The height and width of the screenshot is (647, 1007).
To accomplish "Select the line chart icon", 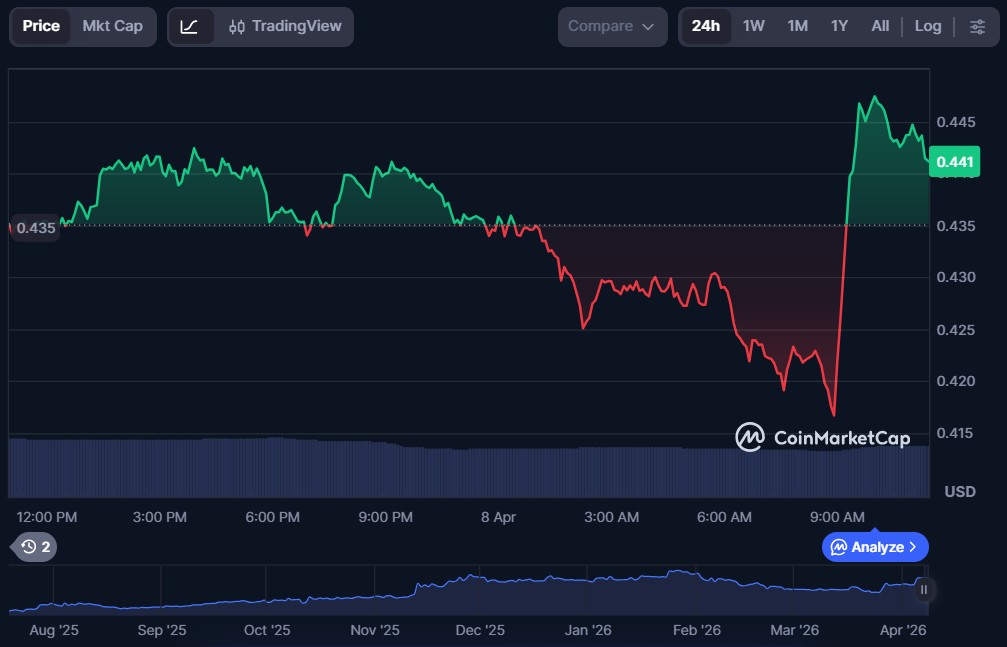I will coord(190,26).
